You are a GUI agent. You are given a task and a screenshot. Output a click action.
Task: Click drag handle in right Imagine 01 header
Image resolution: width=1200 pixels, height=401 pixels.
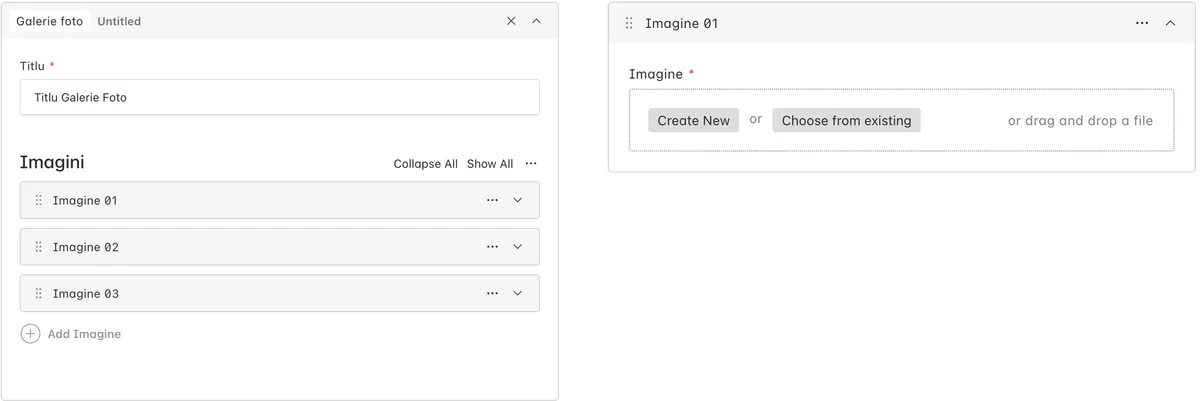[x=629, y=23]
